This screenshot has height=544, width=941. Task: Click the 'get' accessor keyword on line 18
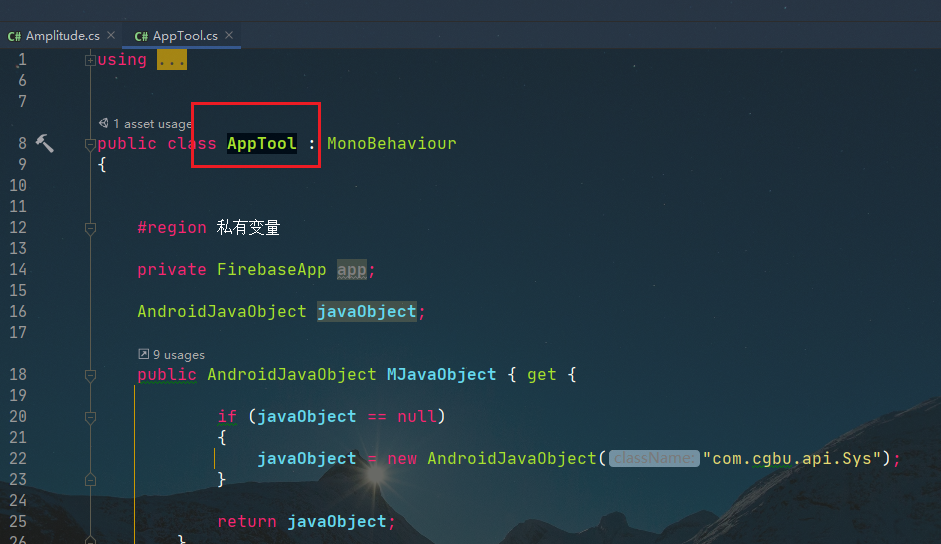tap(541, 375)
